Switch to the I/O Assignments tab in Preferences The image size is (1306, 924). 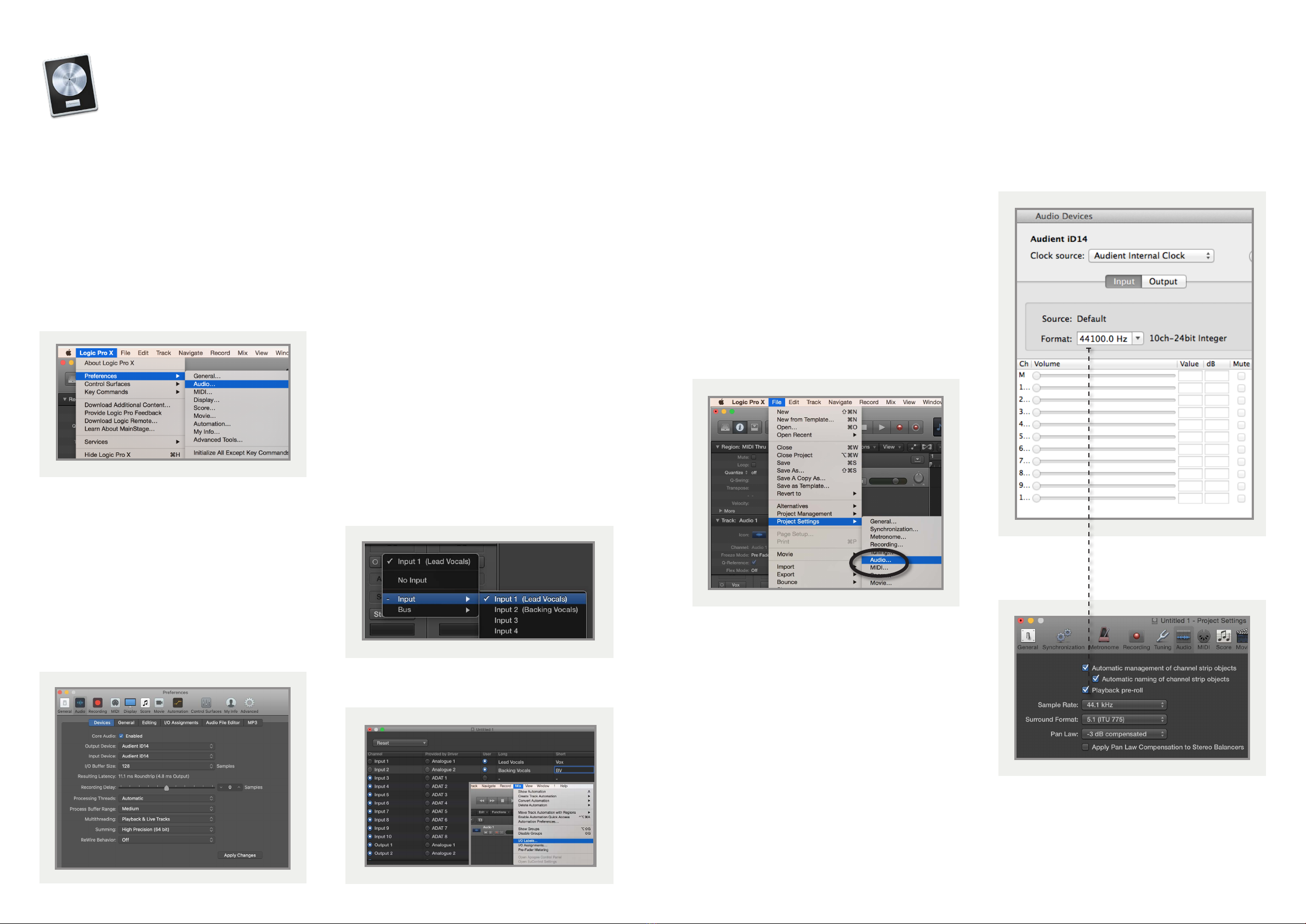pyautogui.click(x=181, y=723)
